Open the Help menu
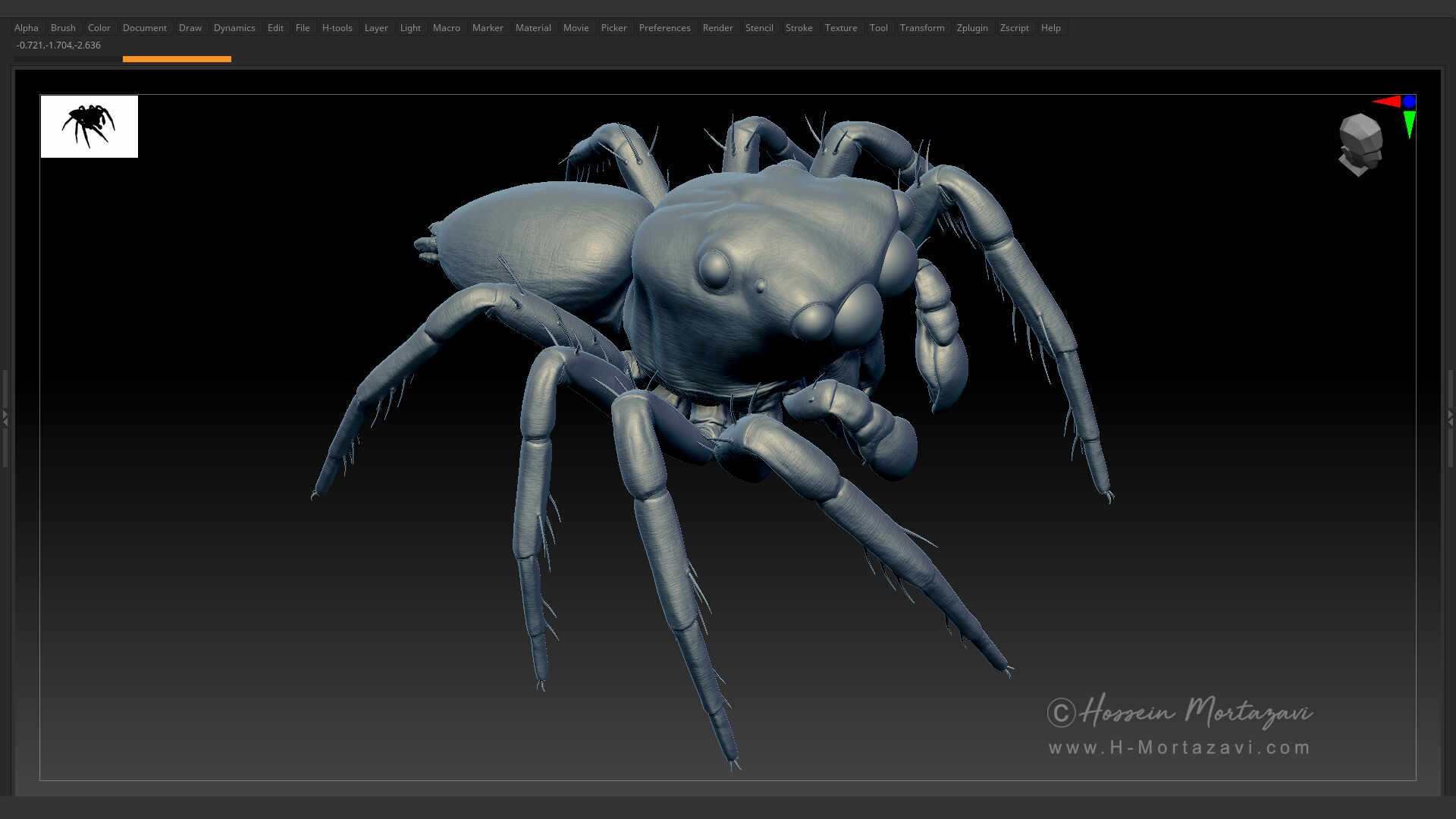 pos(1051,27)
